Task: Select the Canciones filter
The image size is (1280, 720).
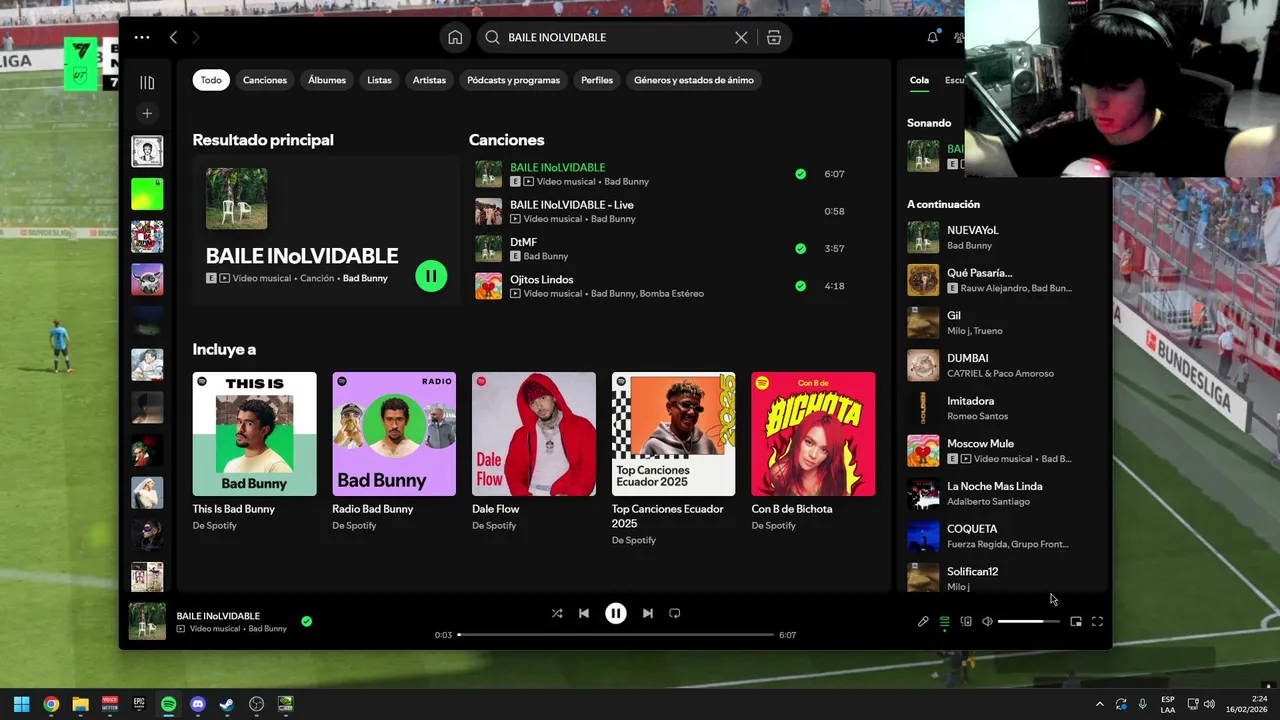Action: (265, 80)
